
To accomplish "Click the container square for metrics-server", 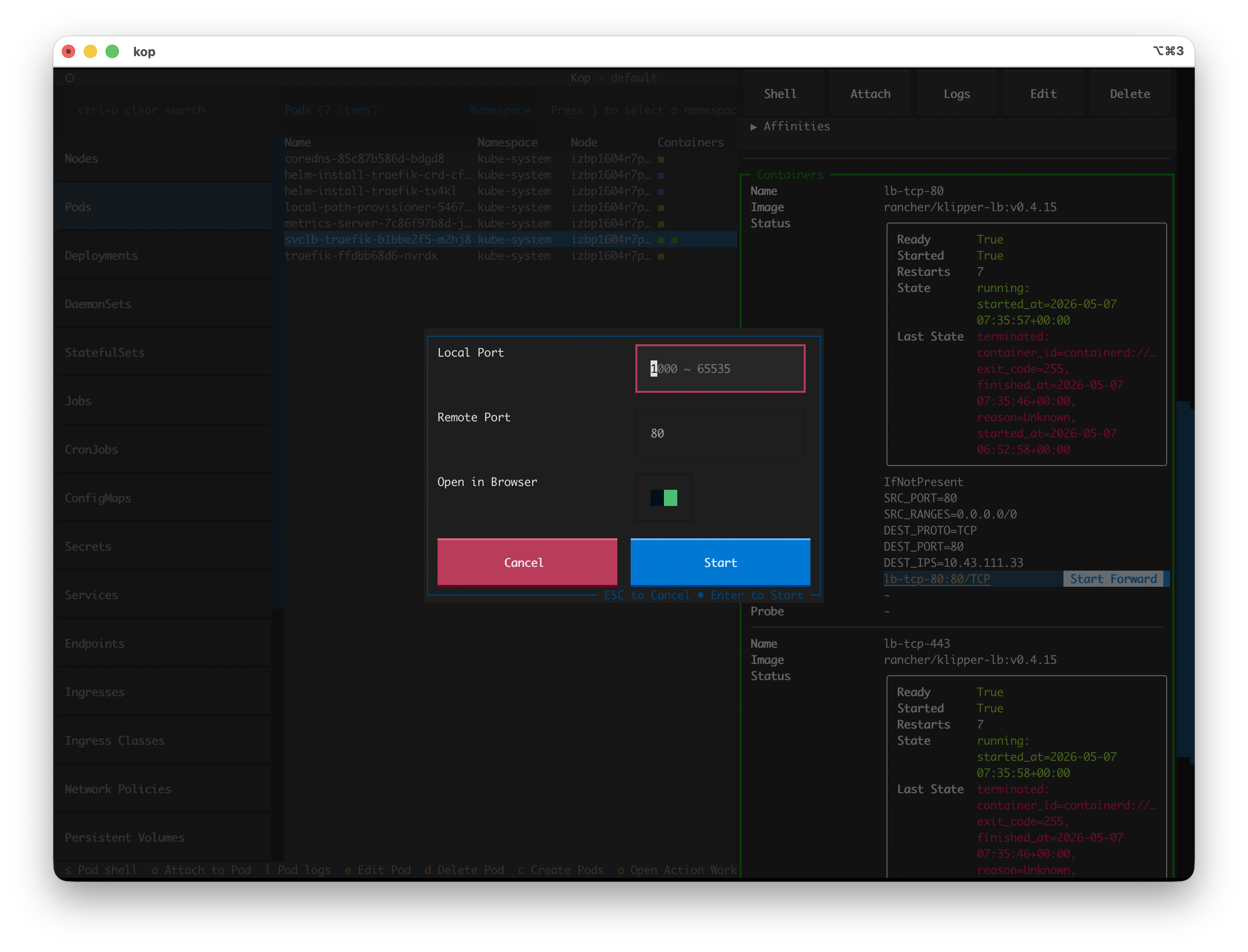I will tap(661, 224).
